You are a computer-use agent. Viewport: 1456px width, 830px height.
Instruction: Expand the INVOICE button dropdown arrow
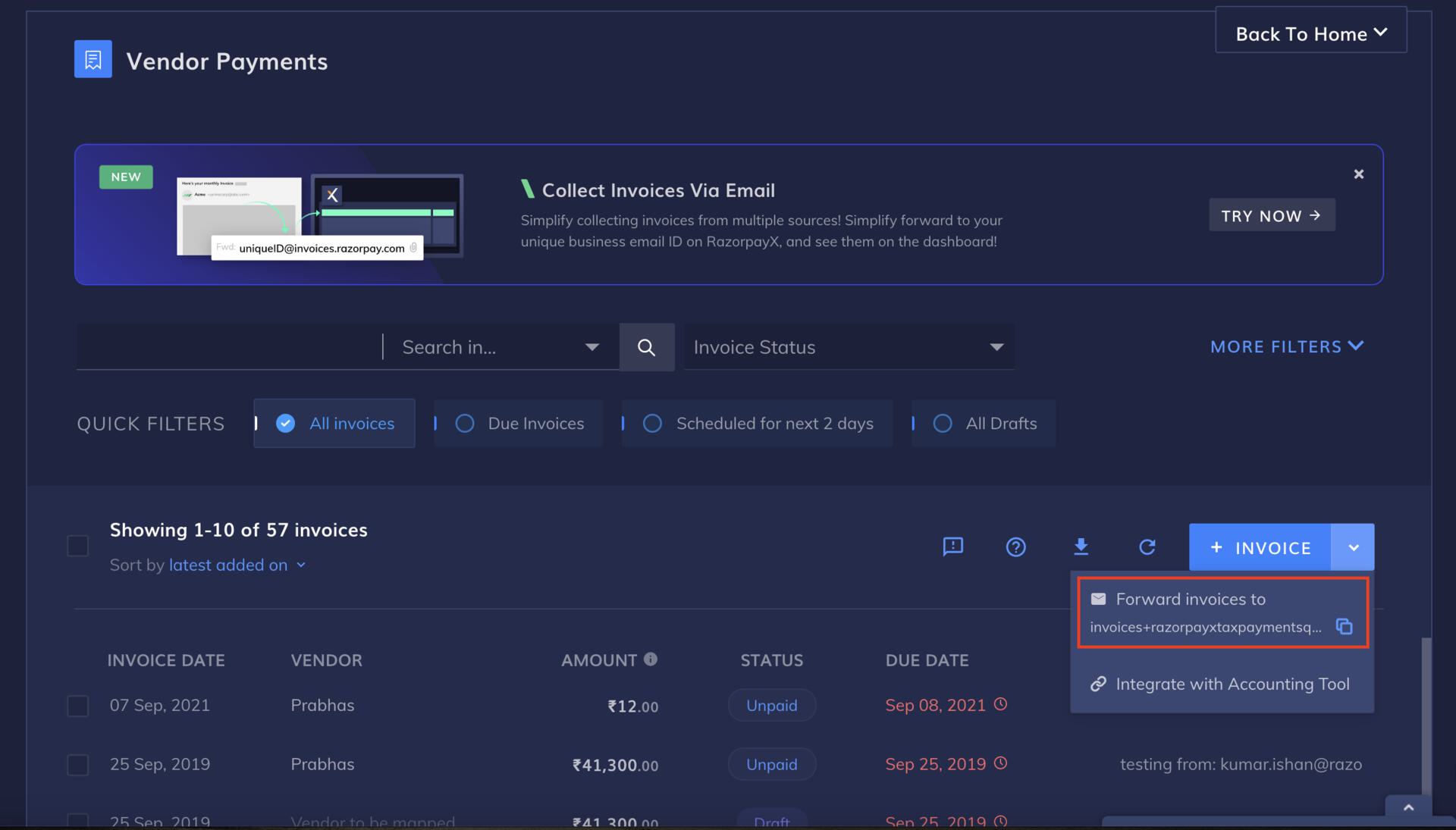pyautogui.click(x=1353, y=547)
